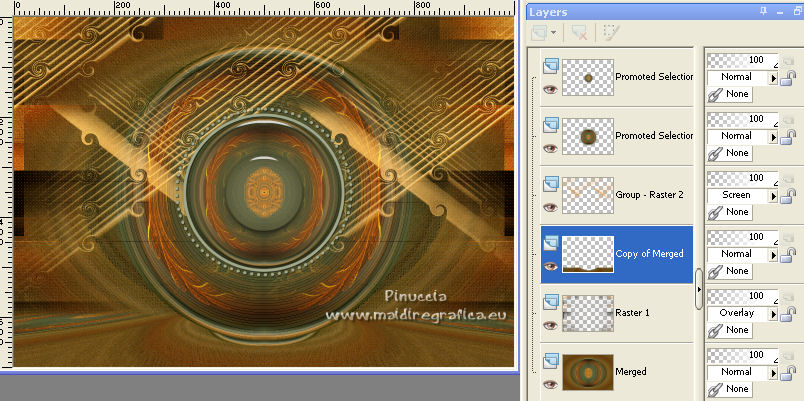Select second layer named Promoted Selection
This screenshot has width=804, height=401.
point(654,136)
